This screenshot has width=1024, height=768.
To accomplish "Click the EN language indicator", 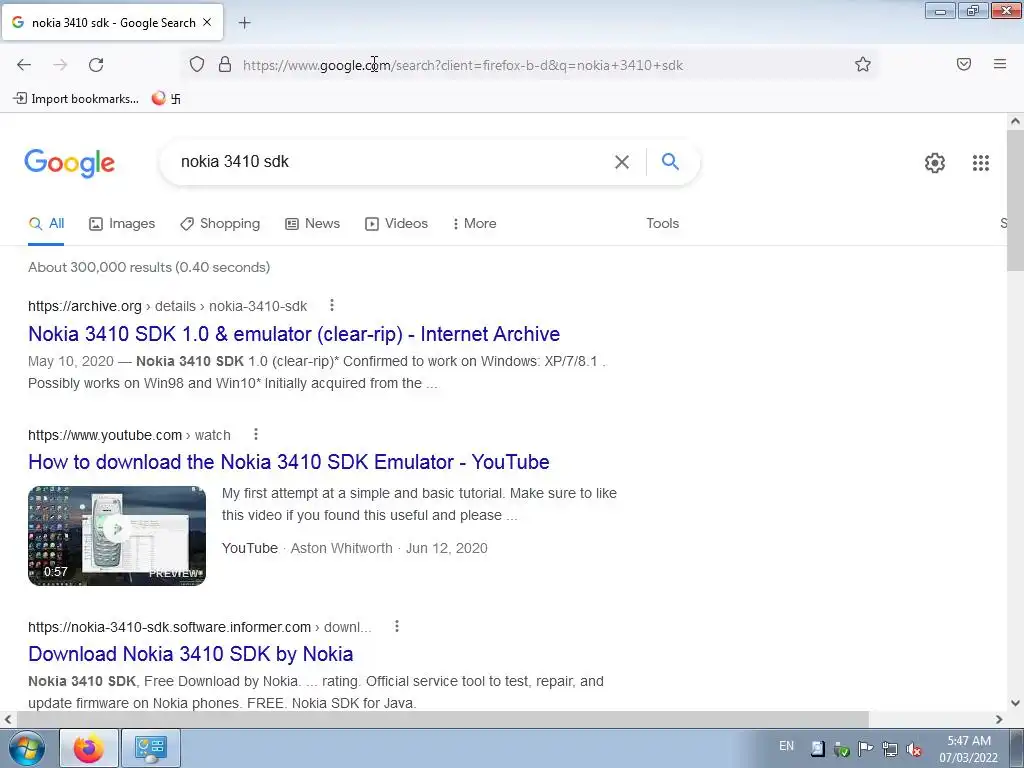I will pyautogui.click(x=786, y=746).
